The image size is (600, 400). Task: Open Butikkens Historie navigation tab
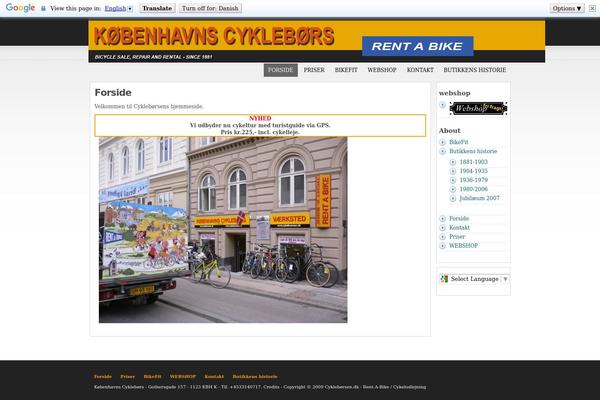(475, 70)
